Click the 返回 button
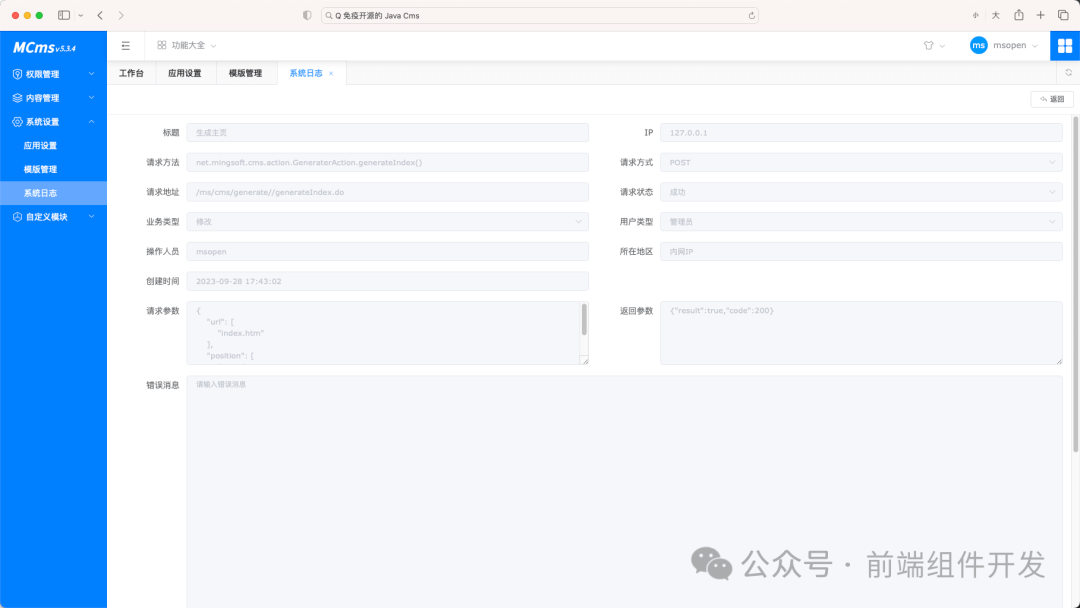This screenshot has width=1080, height=608. point(1052,99)
